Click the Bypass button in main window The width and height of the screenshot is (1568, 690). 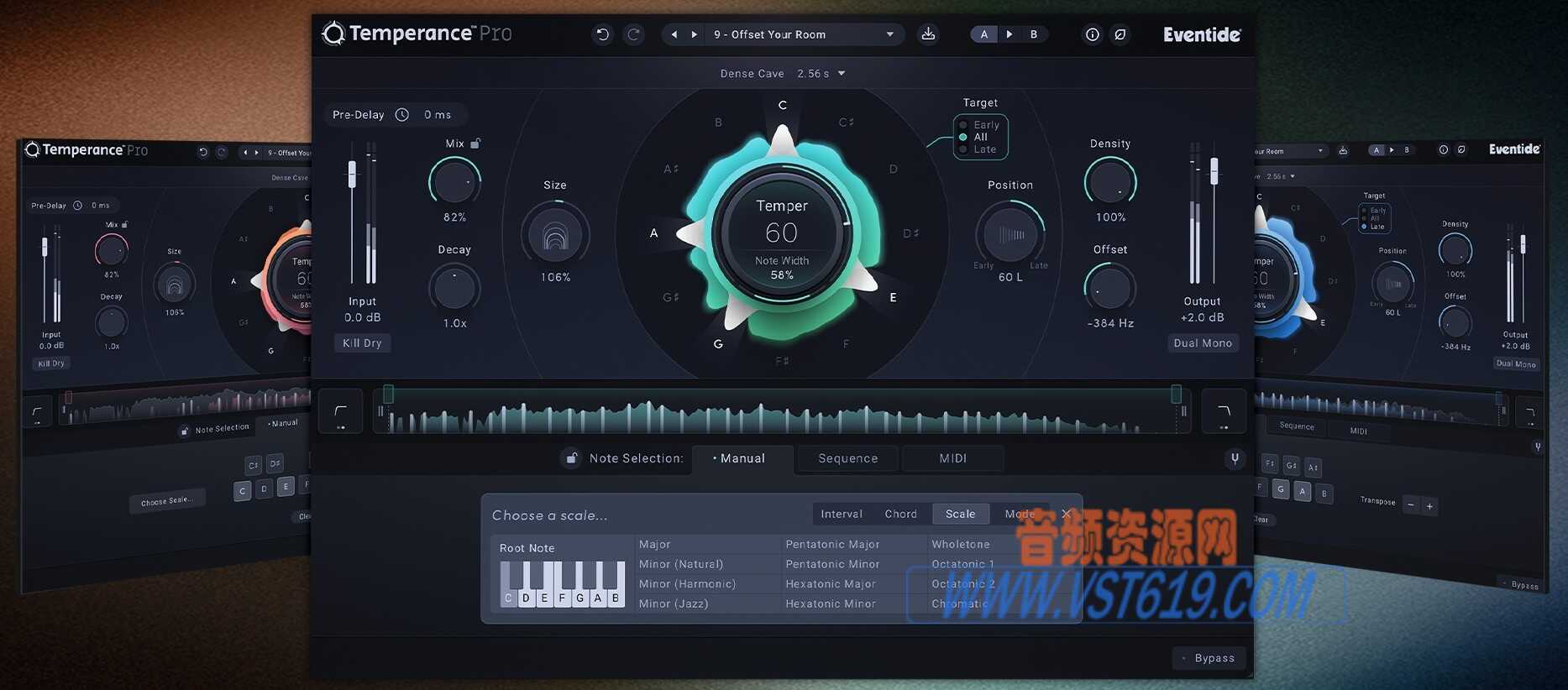[1209, 658]
